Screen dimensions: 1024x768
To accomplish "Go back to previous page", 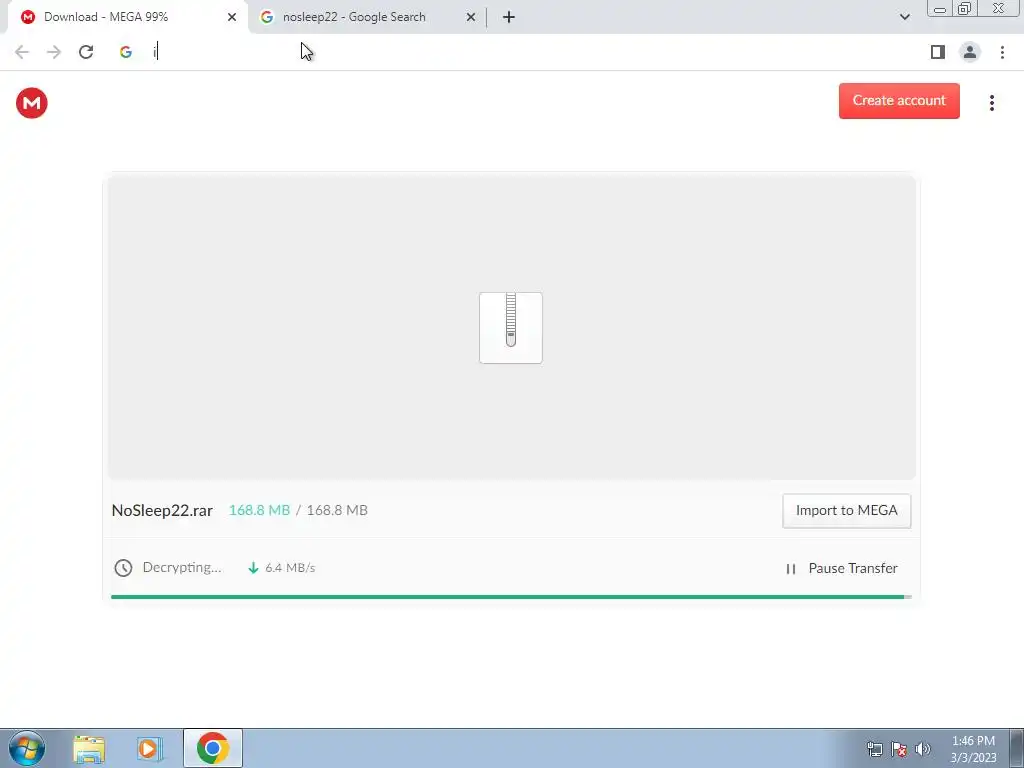I will tap(22, 52).
